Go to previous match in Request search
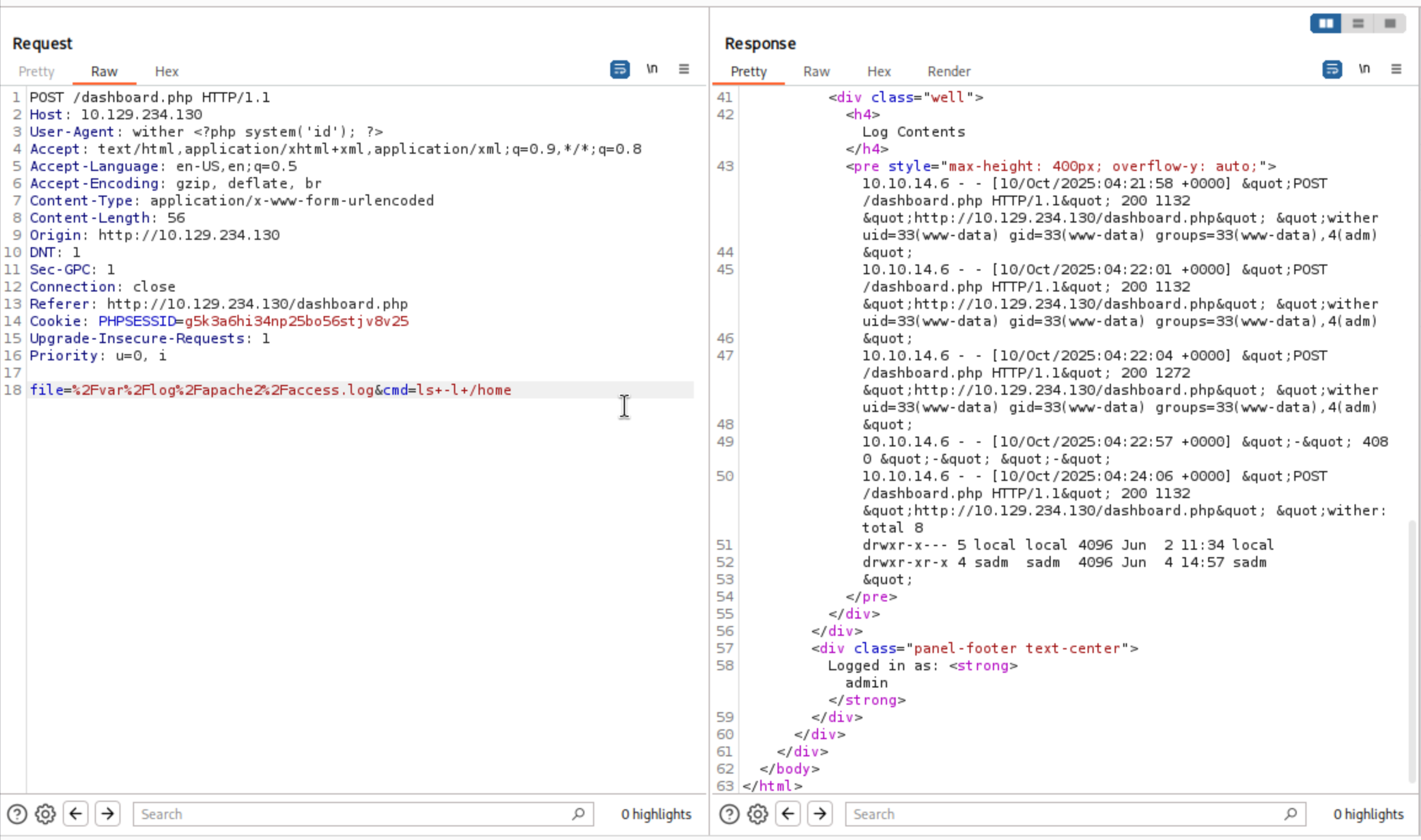This screenshot has height=840, width=1421. pyautogui.click(x=76, y=814)
